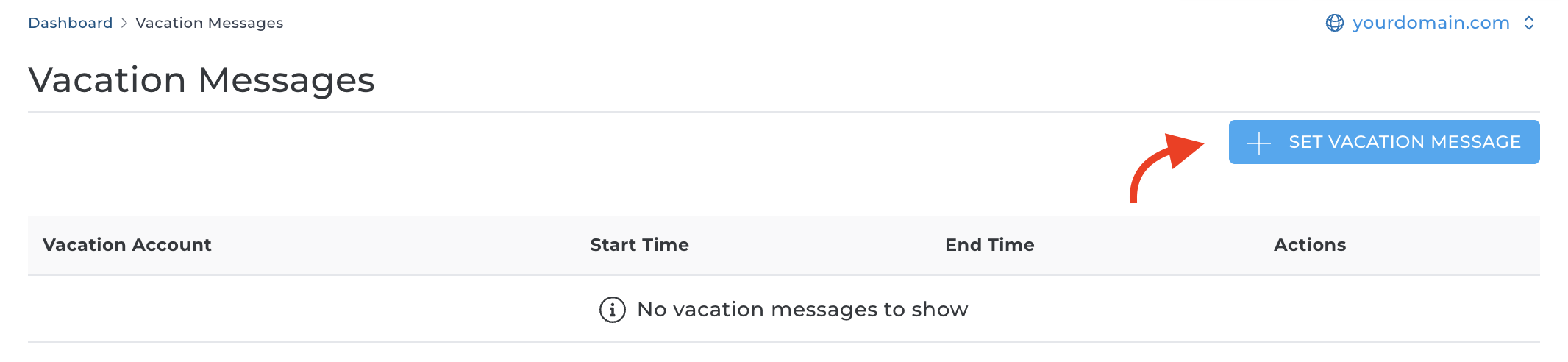Expand the domain switcher up-down arrows
Screen dimensions: 1568x362
1529,23
